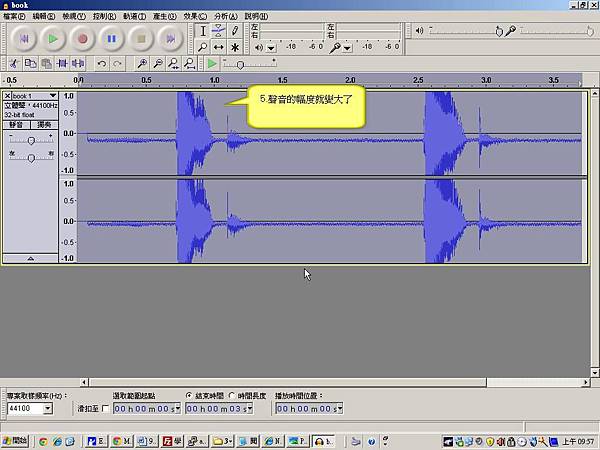Select the Zoom magnifier tool
The height and width of the screenshot is (450, 600).
pos(203,46)
